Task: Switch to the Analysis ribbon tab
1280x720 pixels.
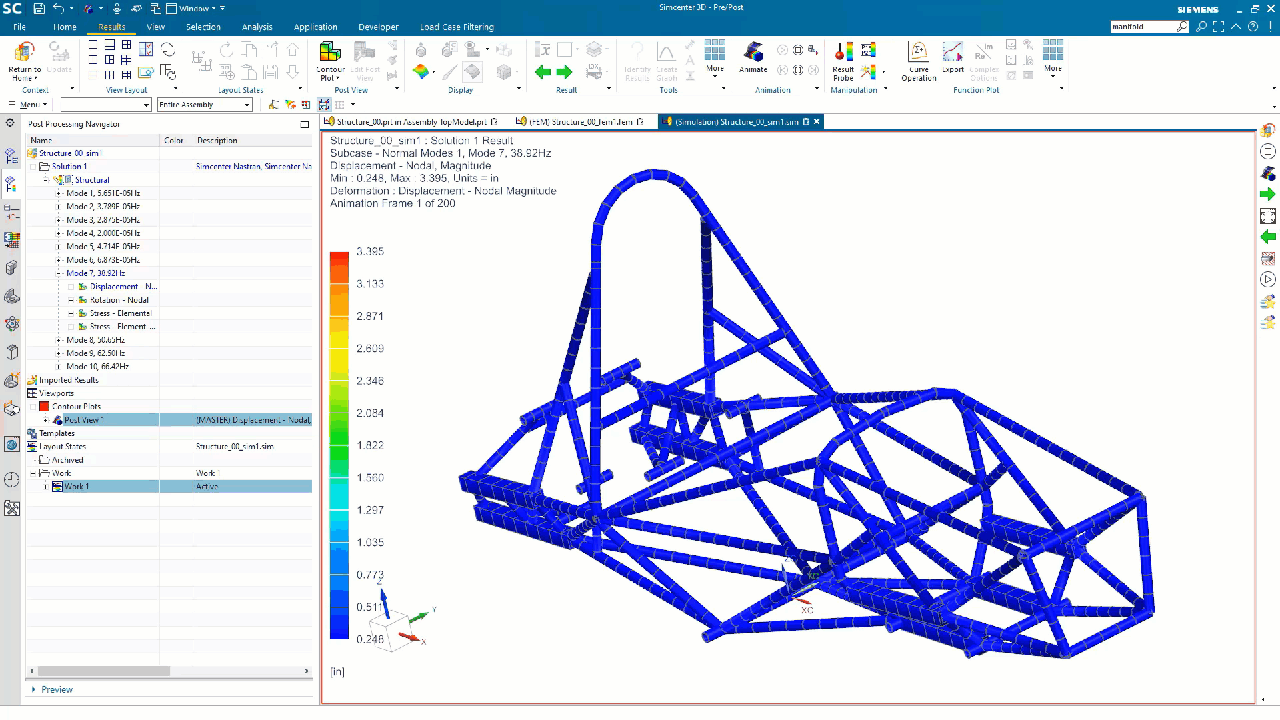Action: [257, 27]
